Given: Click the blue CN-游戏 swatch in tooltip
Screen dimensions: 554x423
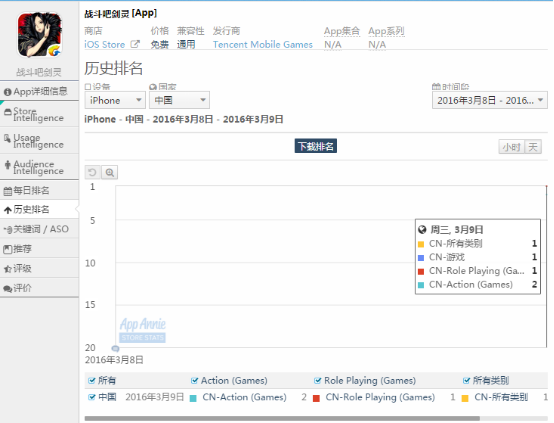Looking at the screenshot, I should click(x=421, y=258).
